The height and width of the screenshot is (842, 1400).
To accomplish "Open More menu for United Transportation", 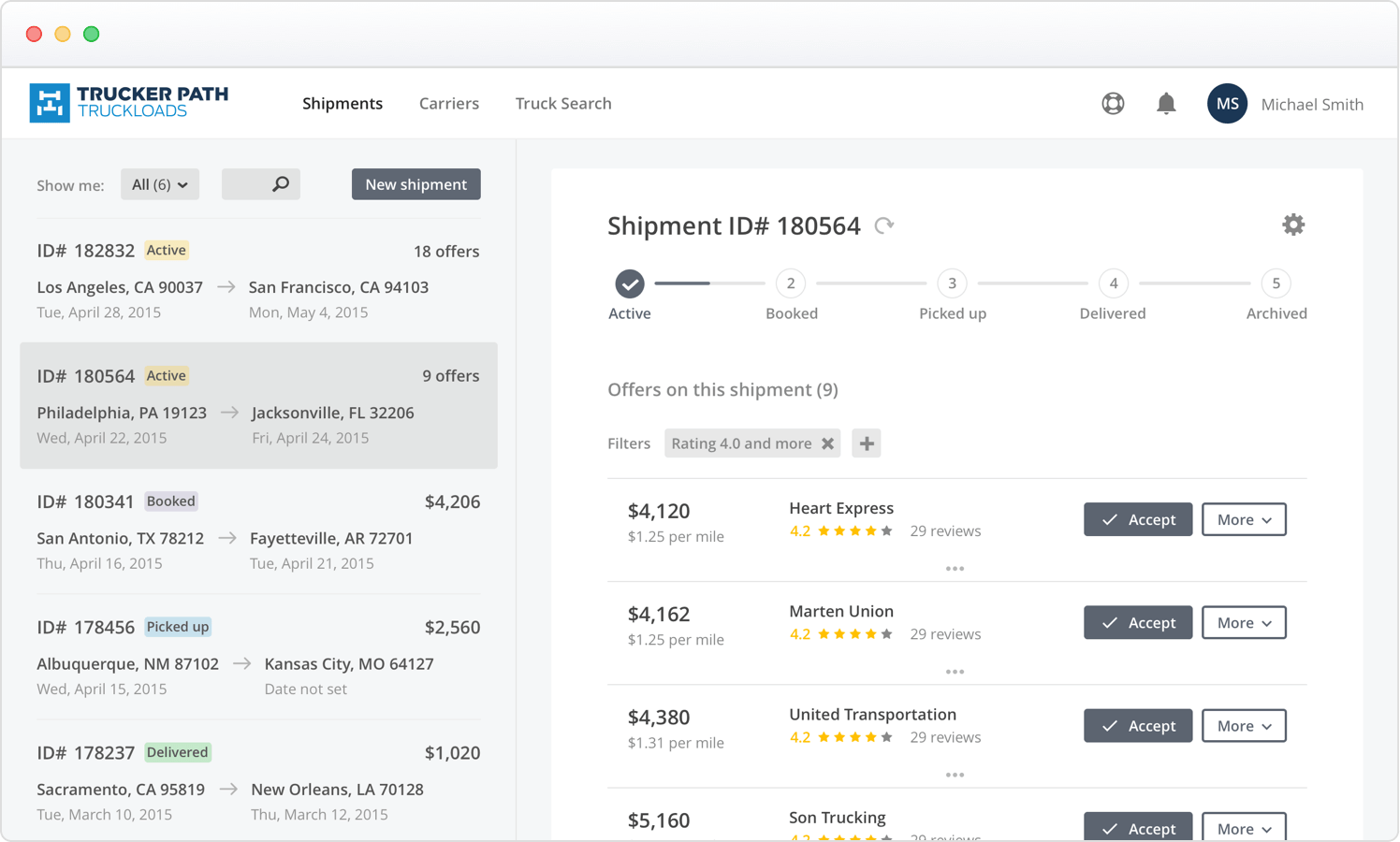I will pyautogui.click(x=1244, y=725).
